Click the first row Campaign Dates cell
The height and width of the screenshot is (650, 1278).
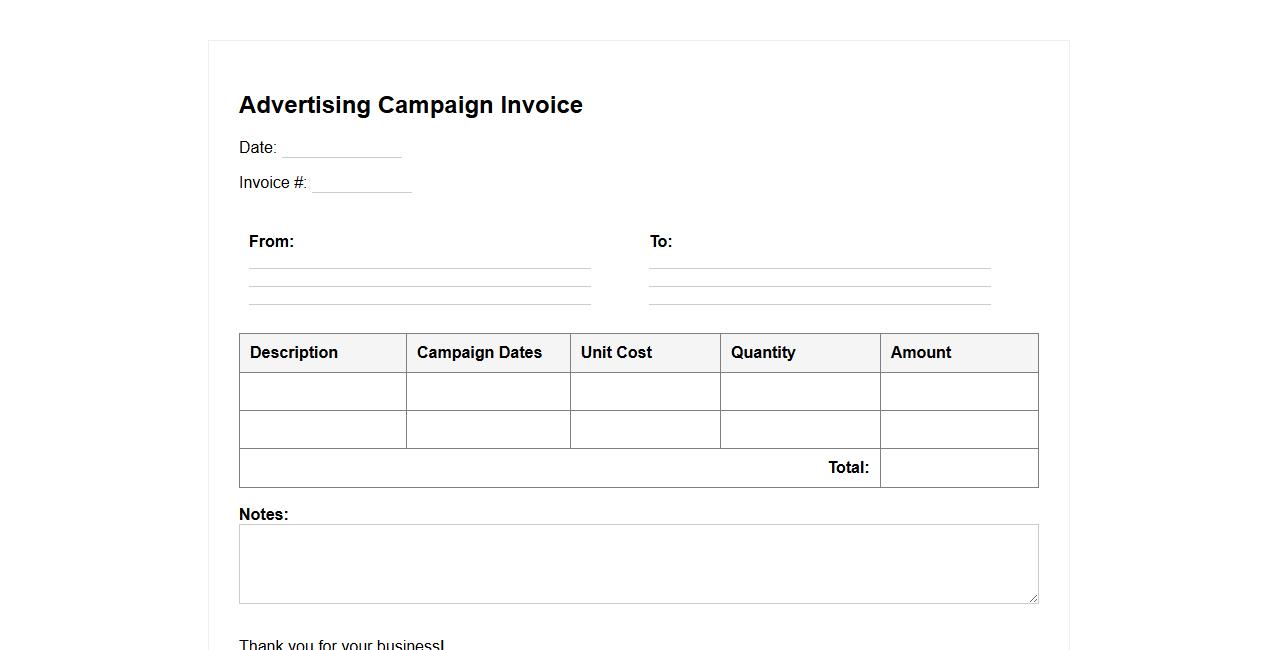[488, 391]
